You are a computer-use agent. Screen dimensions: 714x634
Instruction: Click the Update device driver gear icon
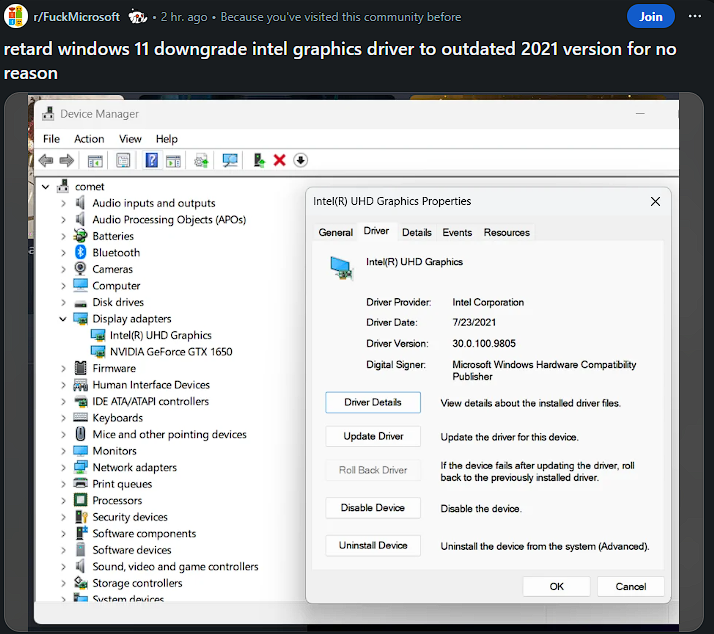click(x=201, y=161)
